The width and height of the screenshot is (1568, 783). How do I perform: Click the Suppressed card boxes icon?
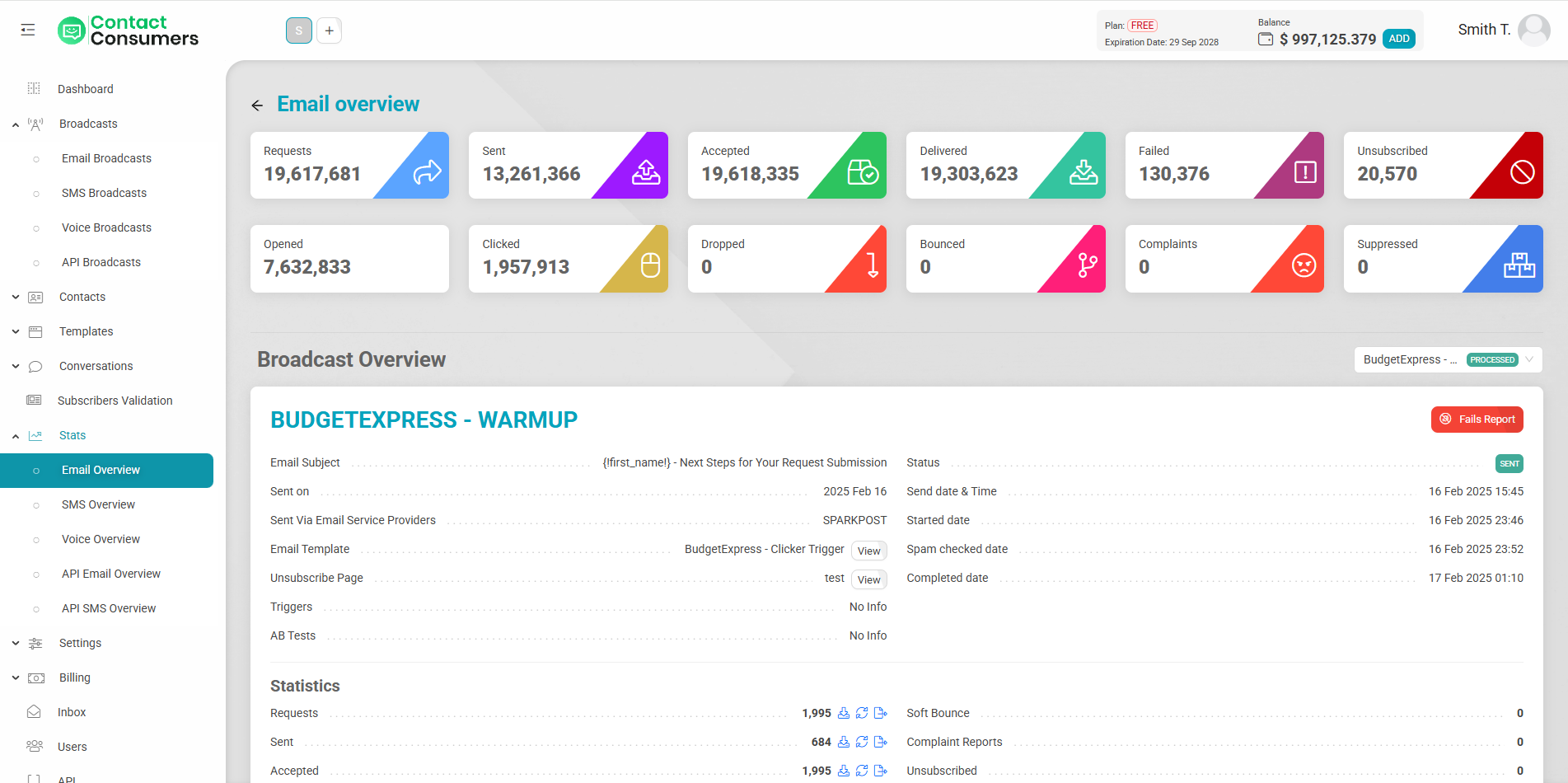coord(1519,265)
